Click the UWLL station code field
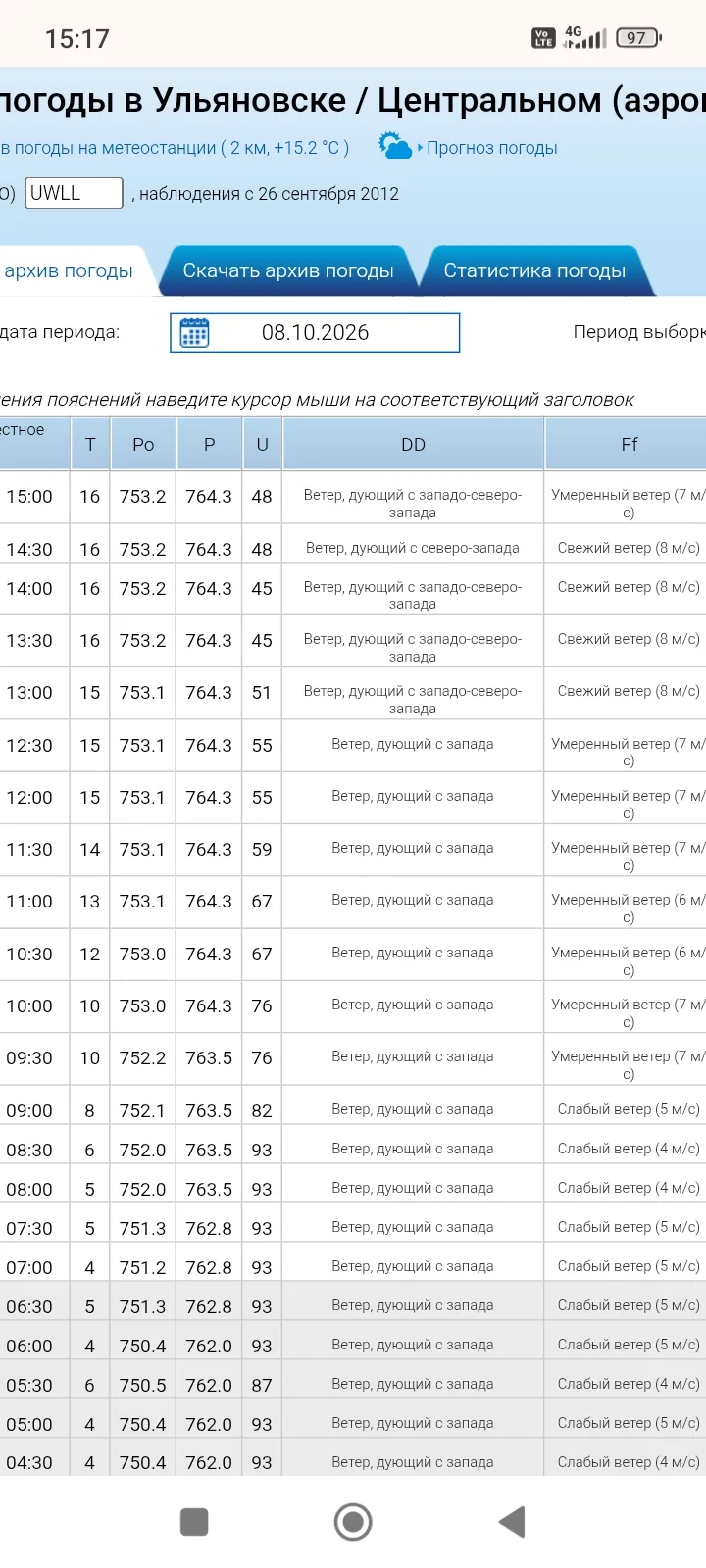The image size is (706, 1568). click(x=74, y=193)
